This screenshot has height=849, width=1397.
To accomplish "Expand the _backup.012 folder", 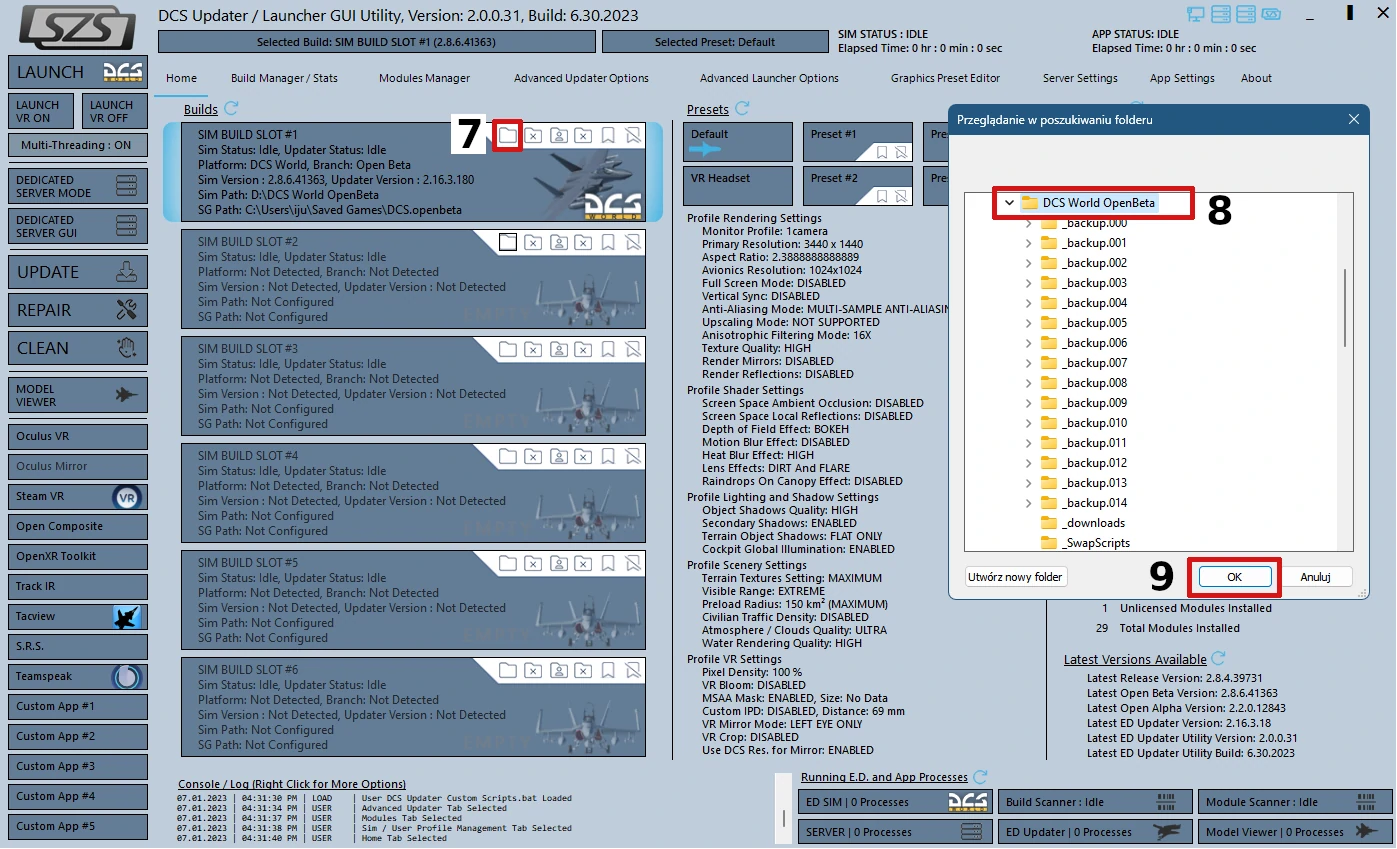I will 1028,463.
